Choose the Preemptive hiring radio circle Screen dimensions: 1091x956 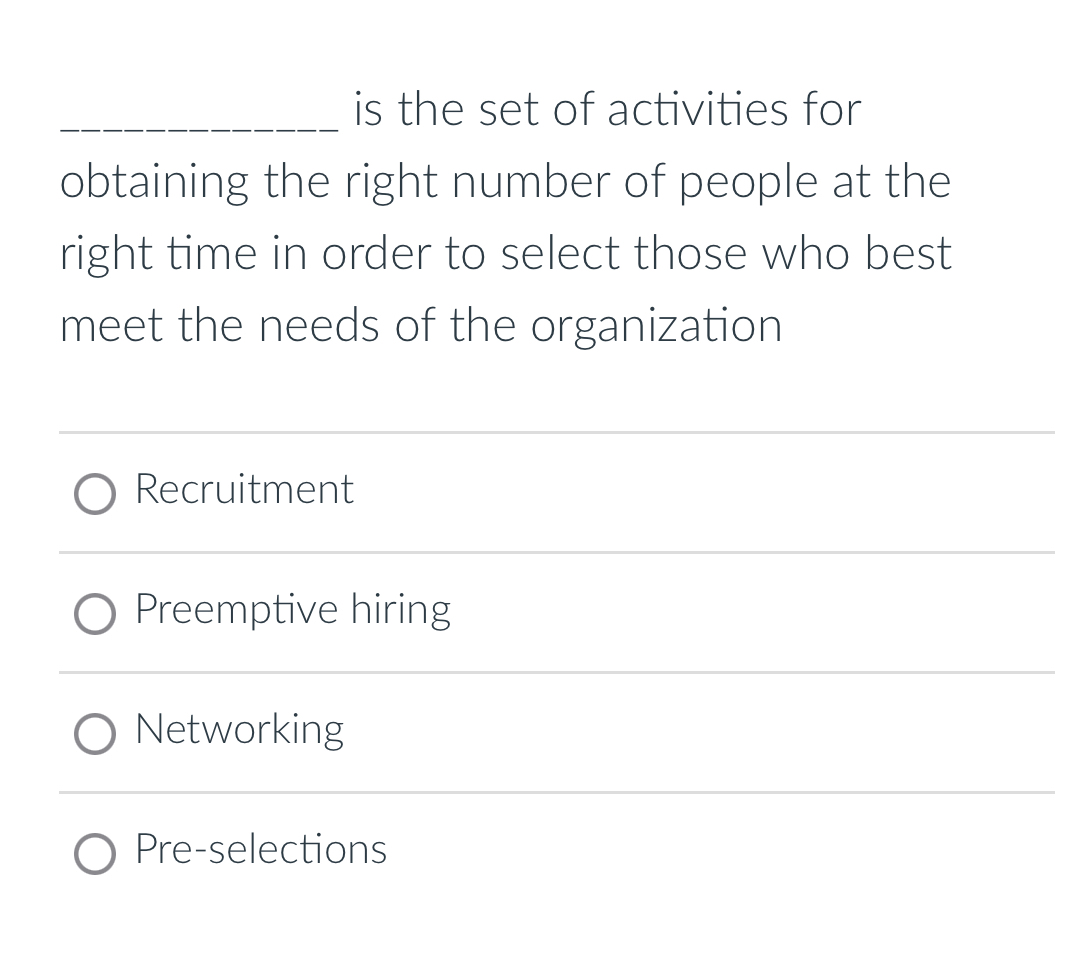pyautogui.click(x=95, y=614)
